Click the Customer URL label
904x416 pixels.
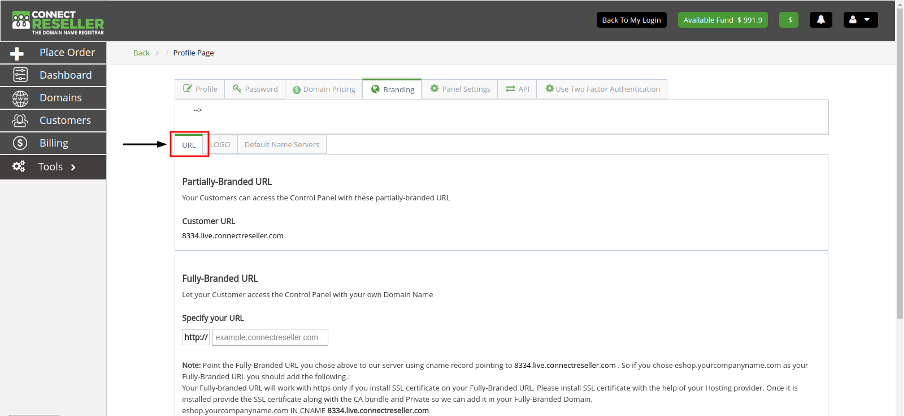pyautogui.click(x=208, y=221)
